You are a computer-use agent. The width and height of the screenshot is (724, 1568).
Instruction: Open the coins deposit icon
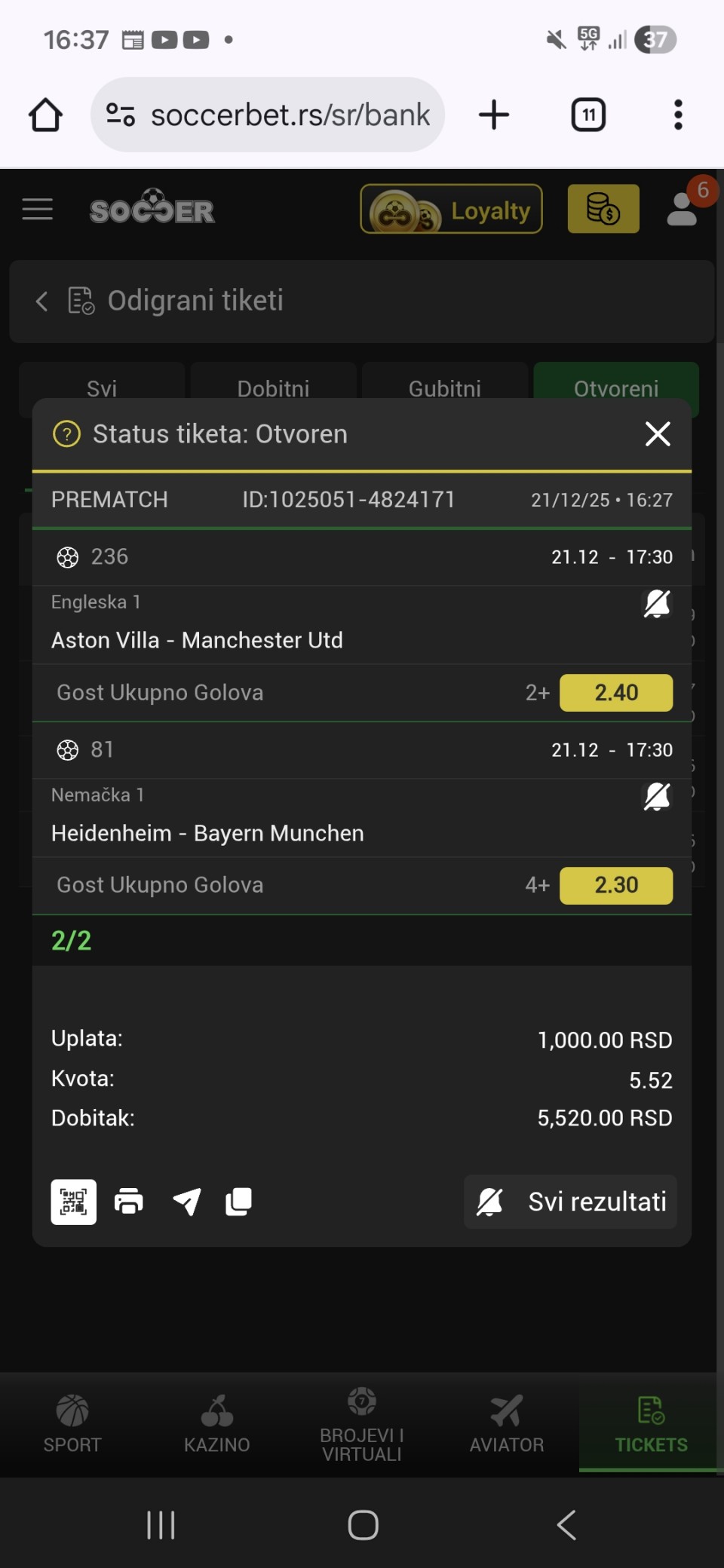tap(603, 210)
